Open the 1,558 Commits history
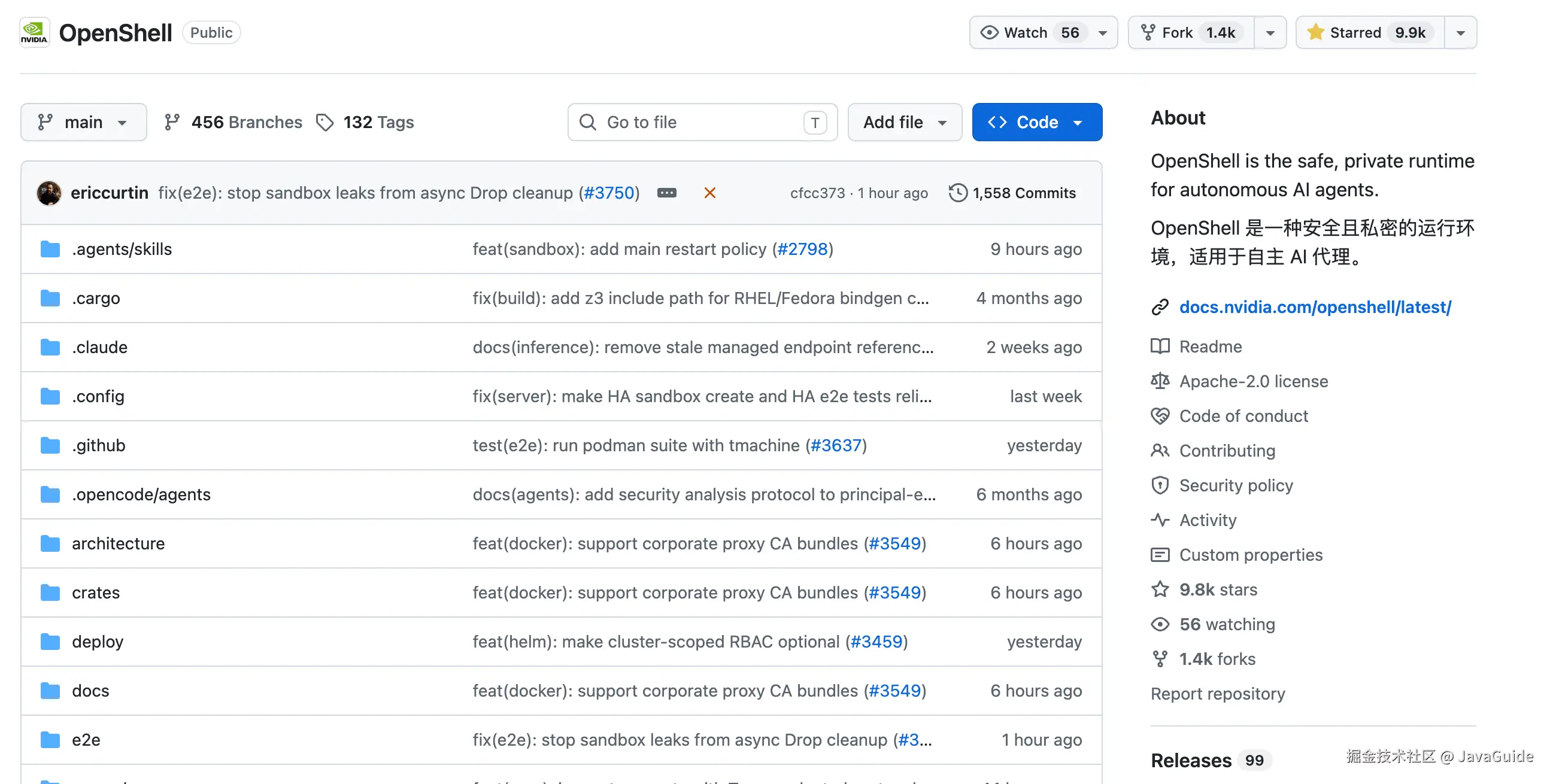Image resolution: width=1553 pixels, height=784 pixels. pyautogui.click(x=1012, y=193)
